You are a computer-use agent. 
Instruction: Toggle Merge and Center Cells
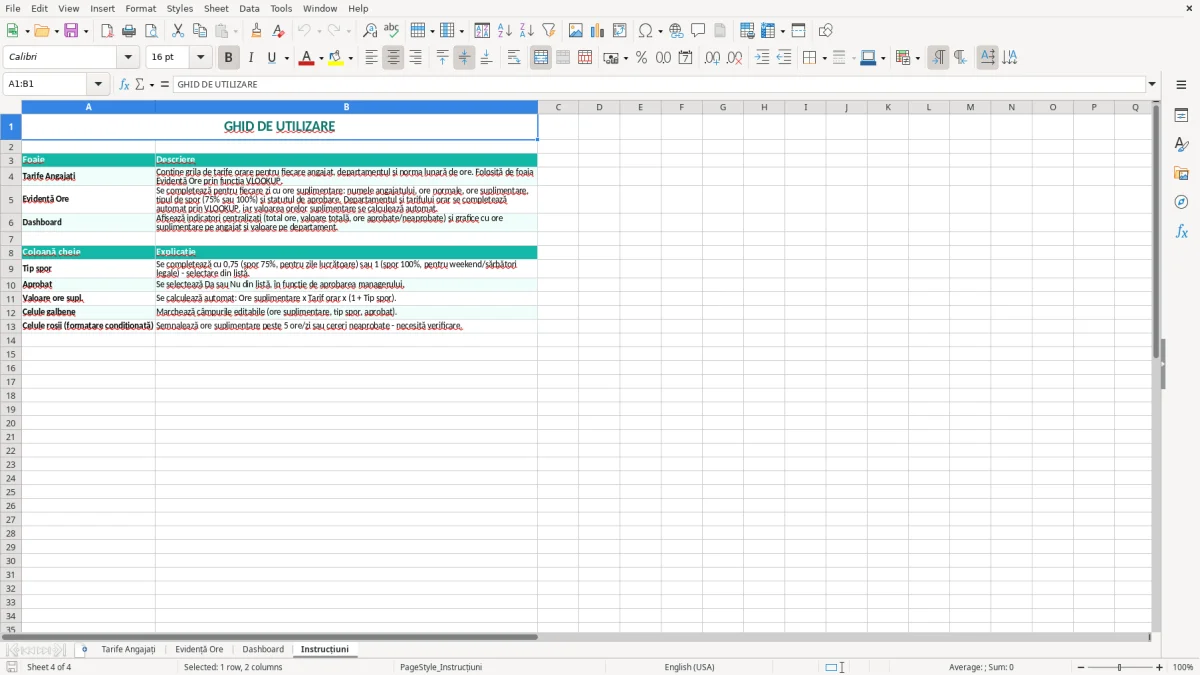tap(541, 58)
